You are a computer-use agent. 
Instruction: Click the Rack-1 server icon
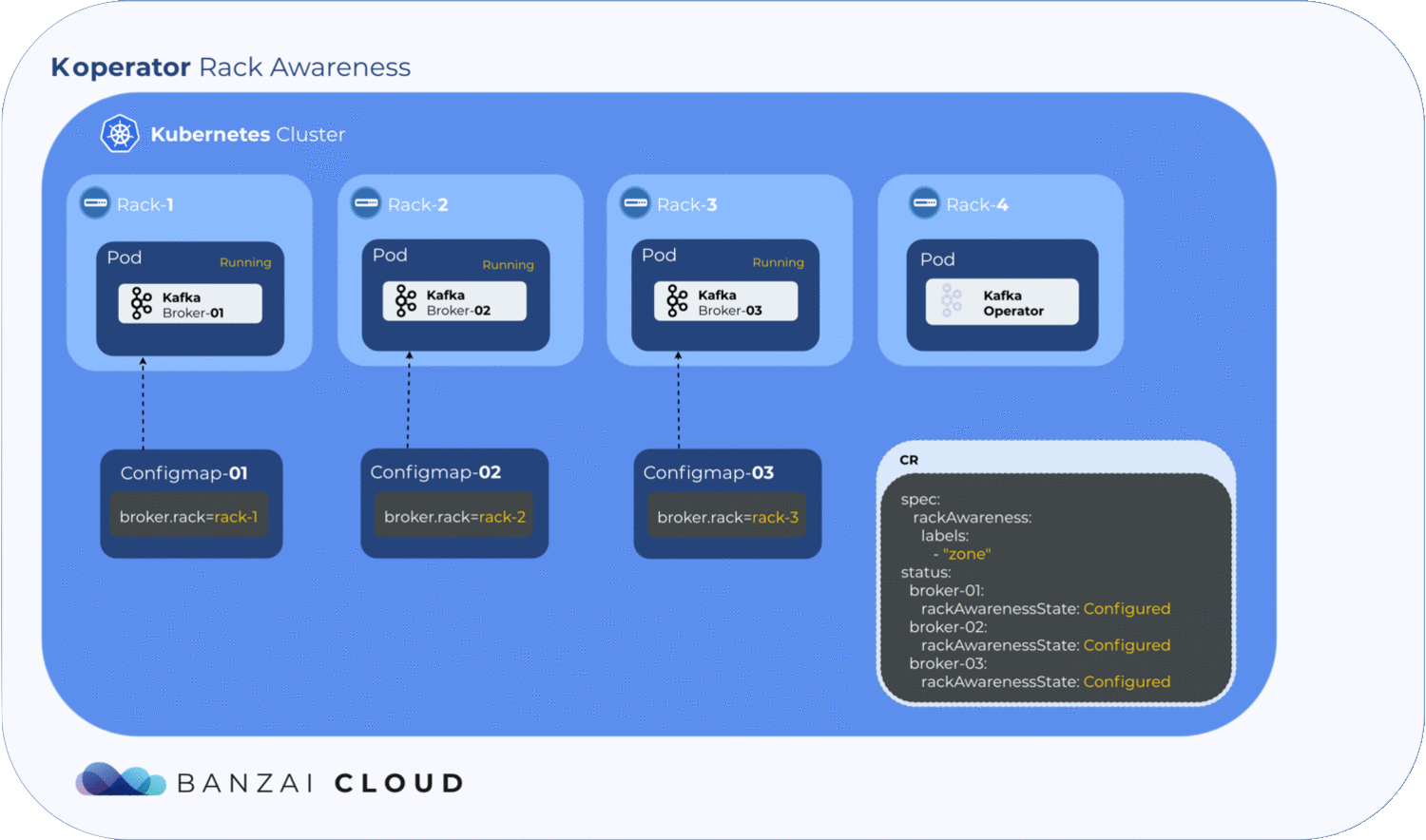point(95,202)
